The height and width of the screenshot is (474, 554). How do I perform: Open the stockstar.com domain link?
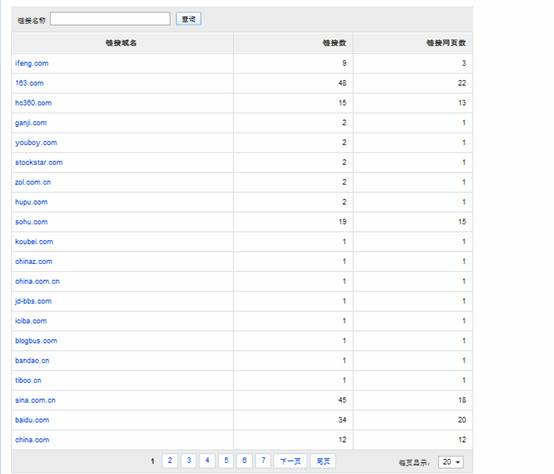39,162
